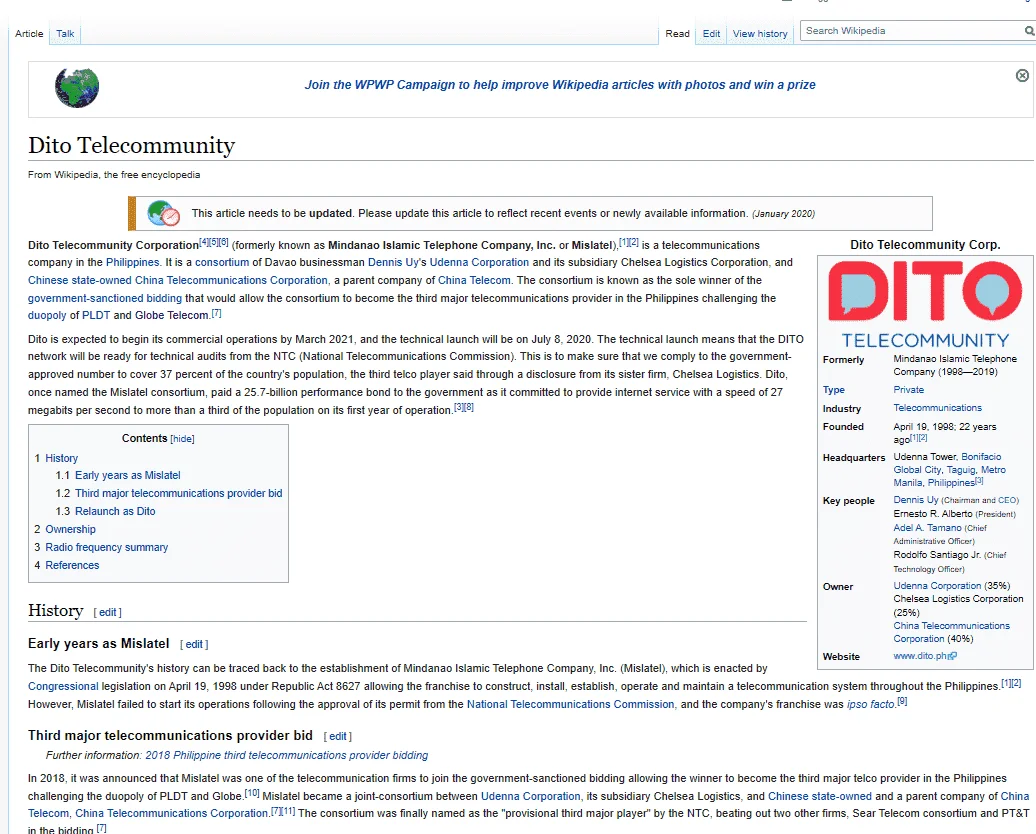Open citation [7] after Globe Telecom
Viewport: 1036px width, 834px height.
tap(216, 313)
